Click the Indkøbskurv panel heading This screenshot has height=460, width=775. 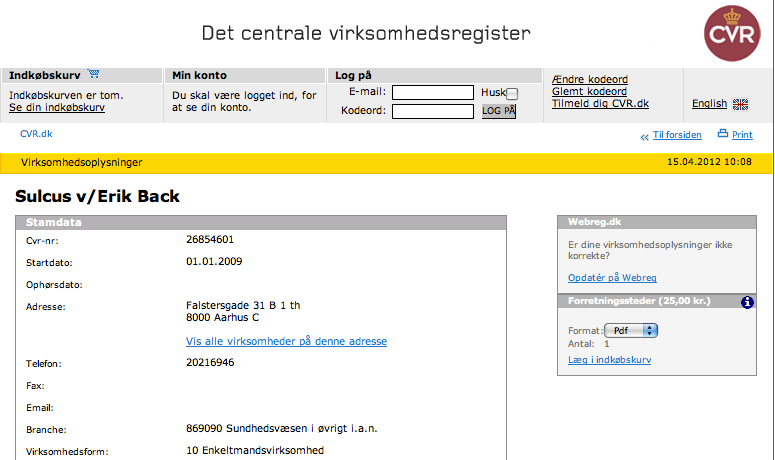tap(44, 75)
